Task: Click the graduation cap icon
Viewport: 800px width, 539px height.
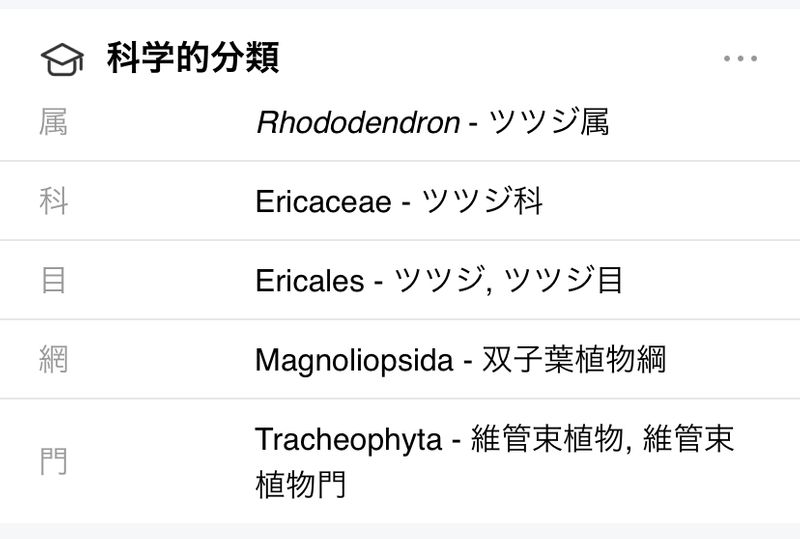Action: pos(62,59)
